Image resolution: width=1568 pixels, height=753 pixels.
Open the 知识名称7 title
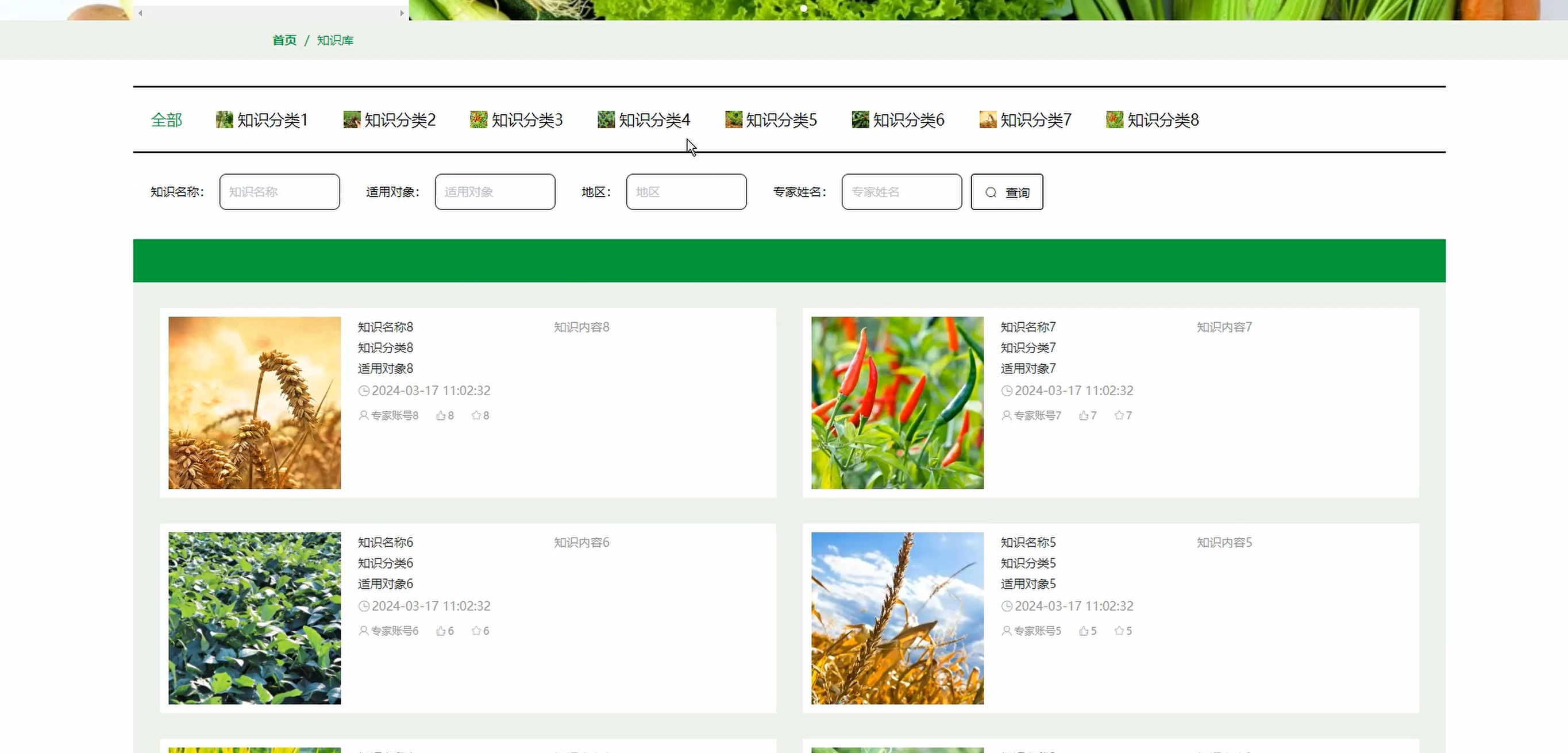coord(1028,327)
